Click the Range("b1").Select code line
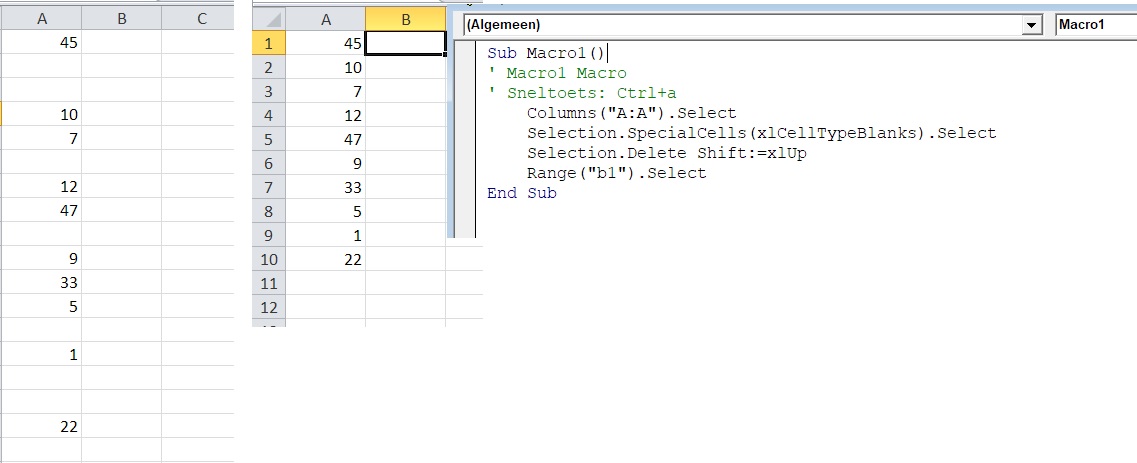 616,173
